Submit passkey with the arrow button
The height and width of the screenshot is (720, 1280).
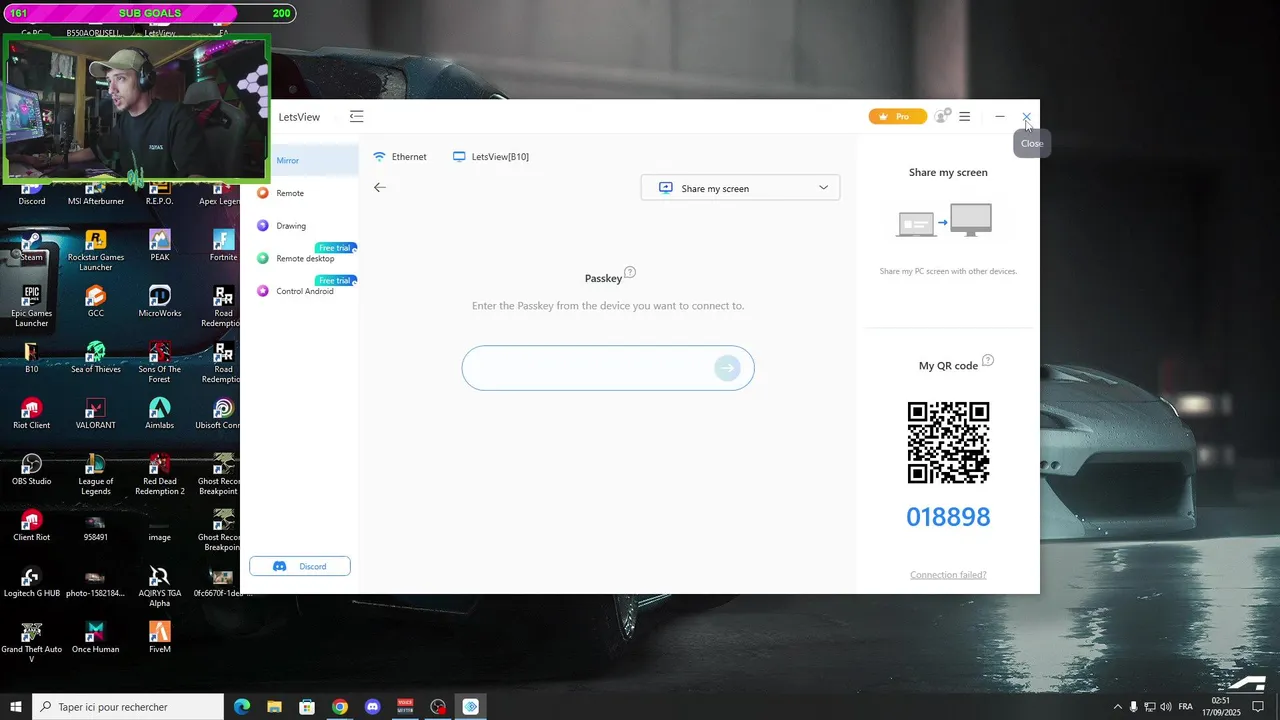click(727, 368)
